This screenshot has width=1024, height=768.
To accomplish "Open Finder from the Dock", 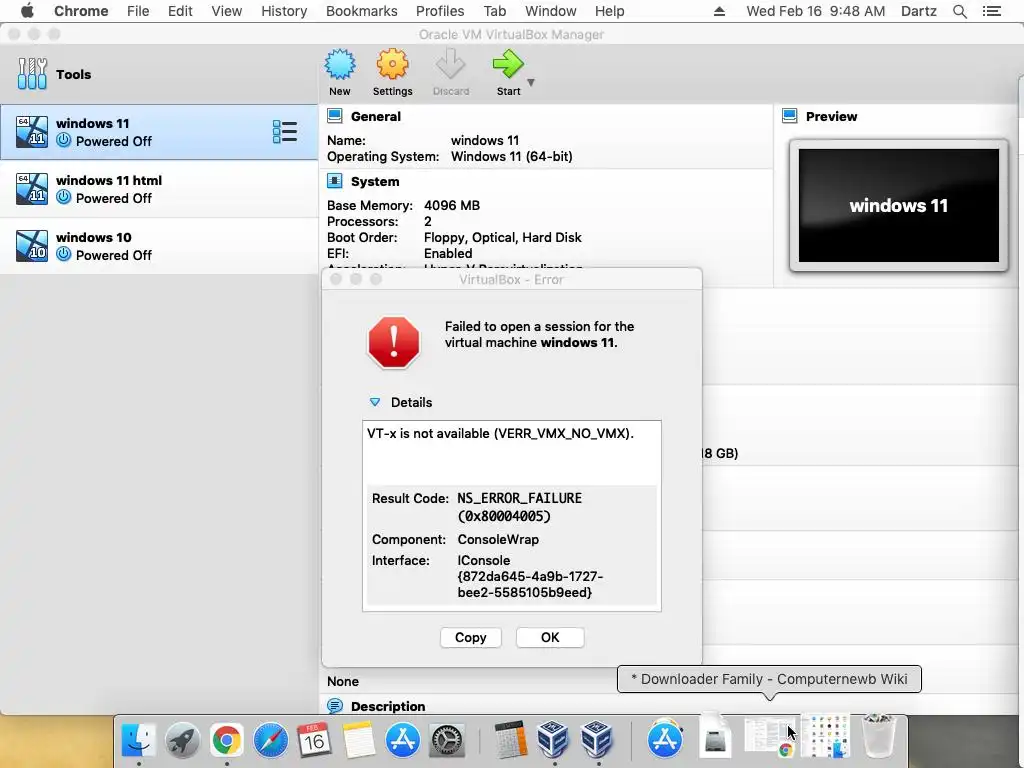I will 138,740.
